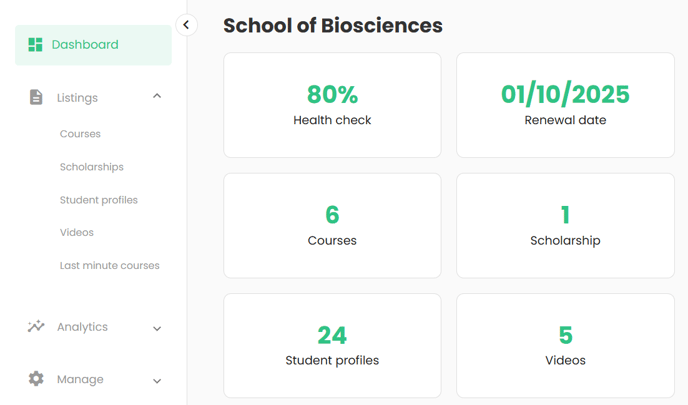Open Courses in the sidebar
This screenshot has width=688, height=405.
pos(80,134)
